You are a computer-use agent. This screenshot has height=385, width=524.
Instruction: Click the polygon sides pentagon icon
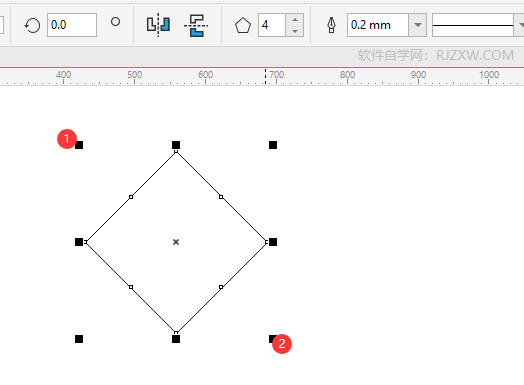pos(243,25)
